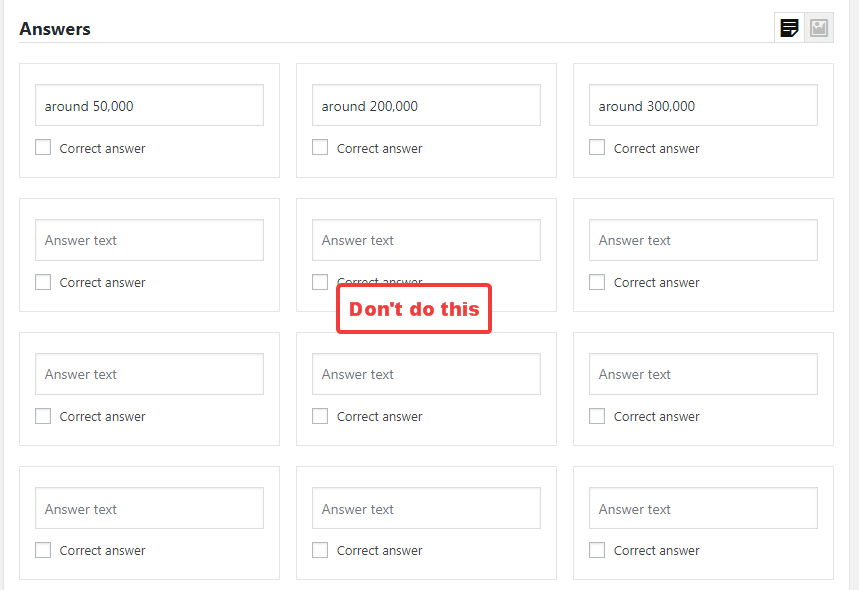Click the "Don't do this" warning box
This screenshot has height=590, width=859.
coord(413,309)
